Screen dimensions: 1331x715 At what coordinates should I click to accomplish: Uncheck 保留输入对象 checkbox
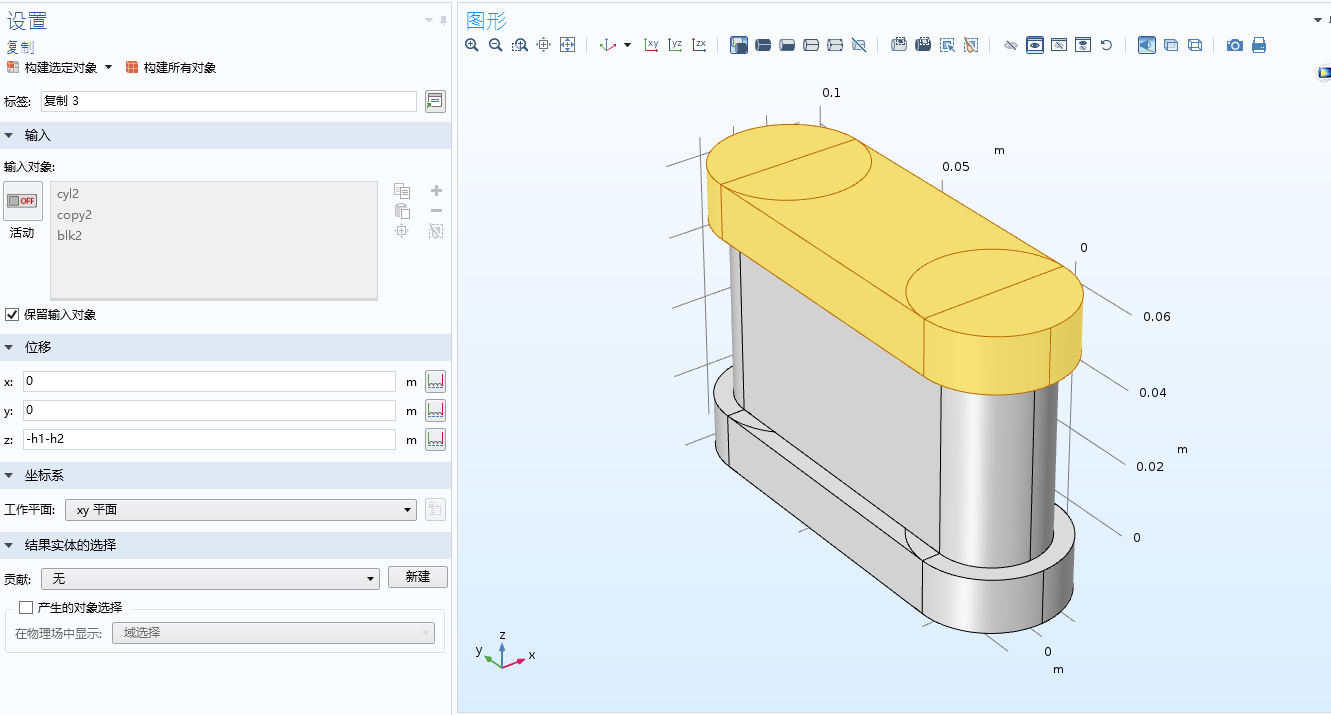(x=12, y=315)
